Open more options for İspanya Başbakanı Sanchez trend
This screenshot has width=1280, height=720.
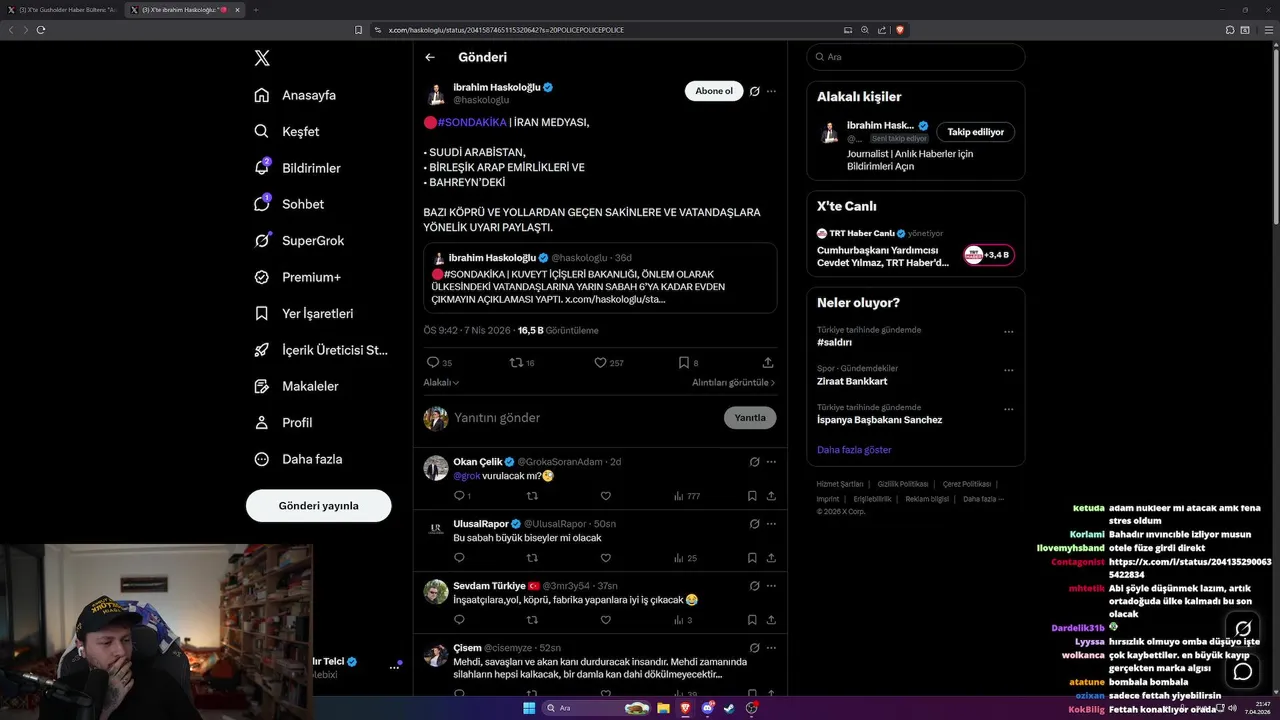[1008, 409]
